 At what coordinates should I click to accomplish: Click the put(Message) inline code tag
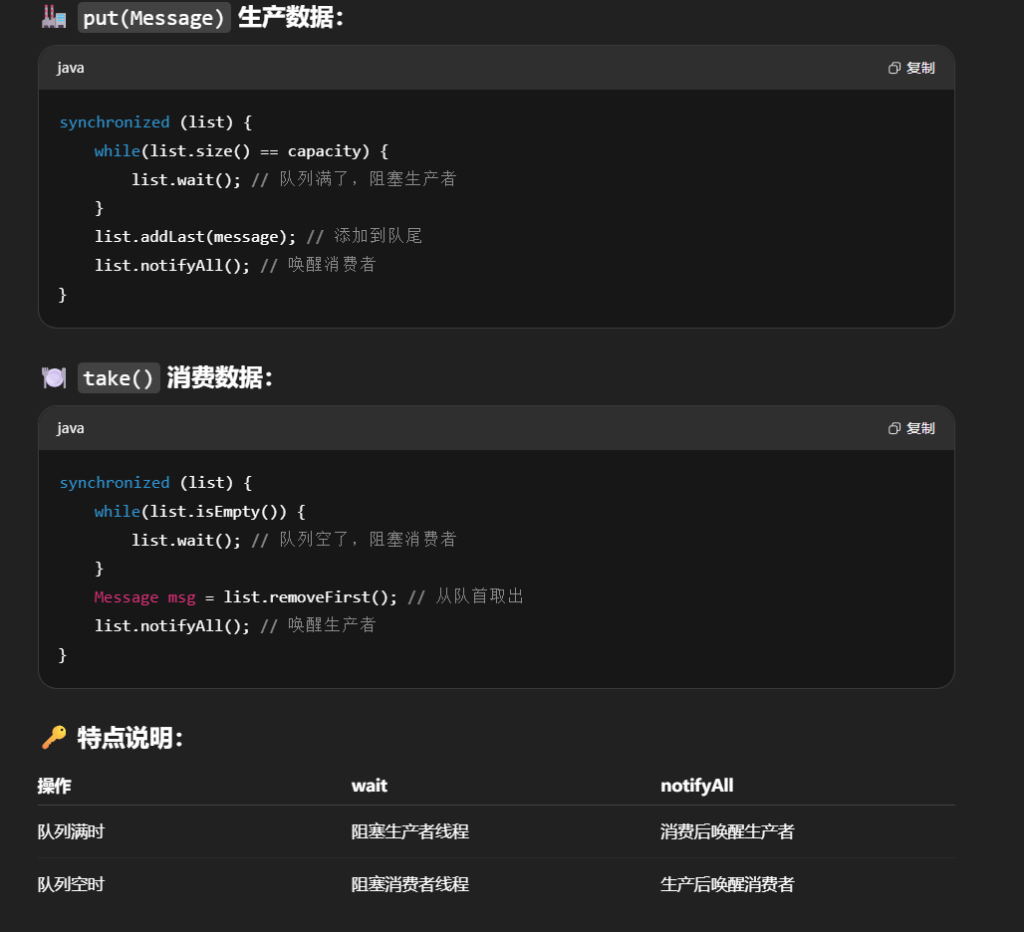tap(154, 17)
